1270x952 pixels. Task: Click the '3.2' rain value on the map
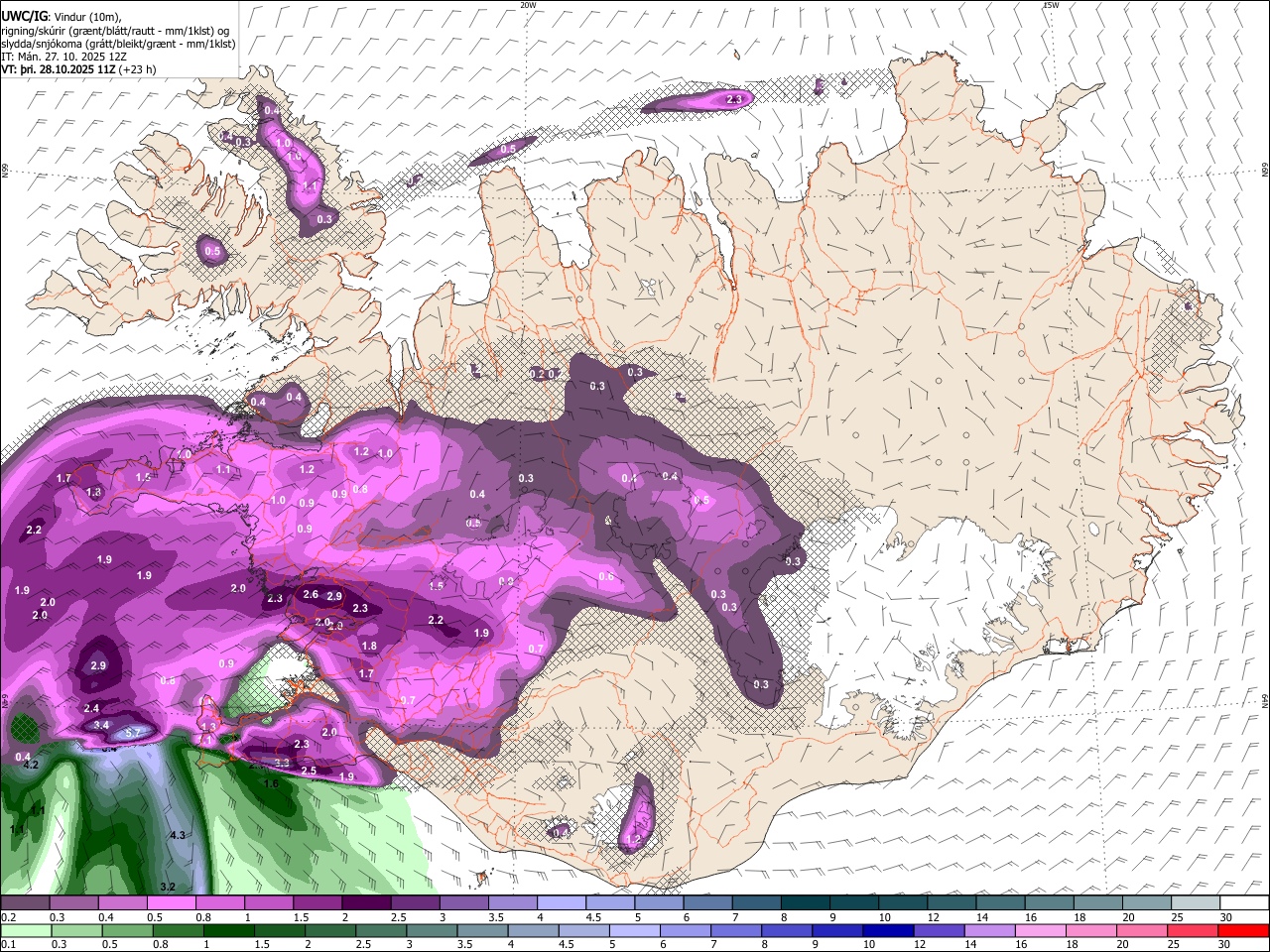coord(168,887)
